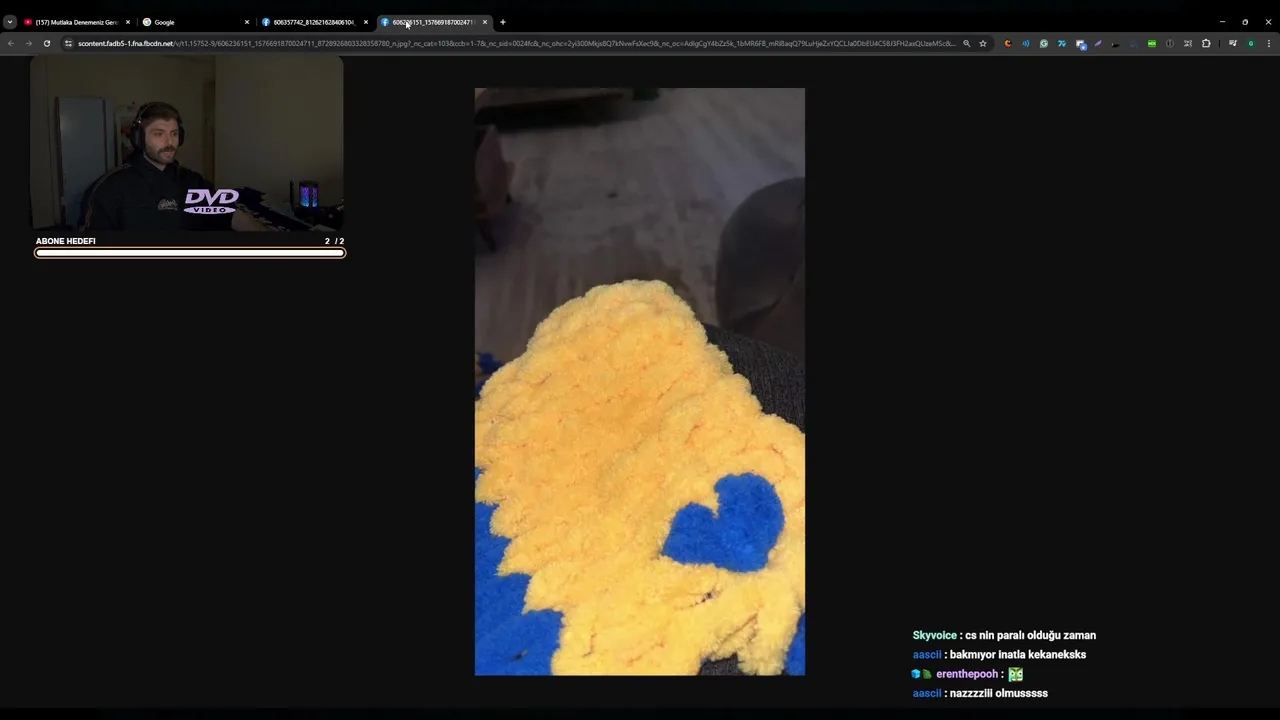Open the blue 7TV extension icon
Image resolution: width=1280 pixels, height=720 pixels.
1062,43
